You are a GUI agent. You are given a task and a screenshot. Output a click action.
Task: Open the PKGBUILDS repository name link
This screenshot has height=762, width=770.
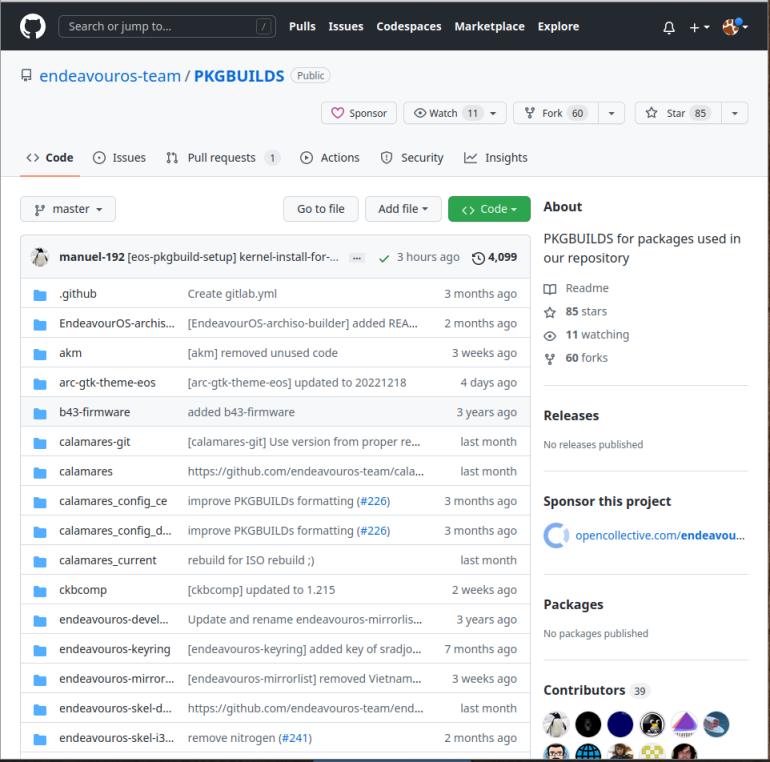tap(239, 76)
